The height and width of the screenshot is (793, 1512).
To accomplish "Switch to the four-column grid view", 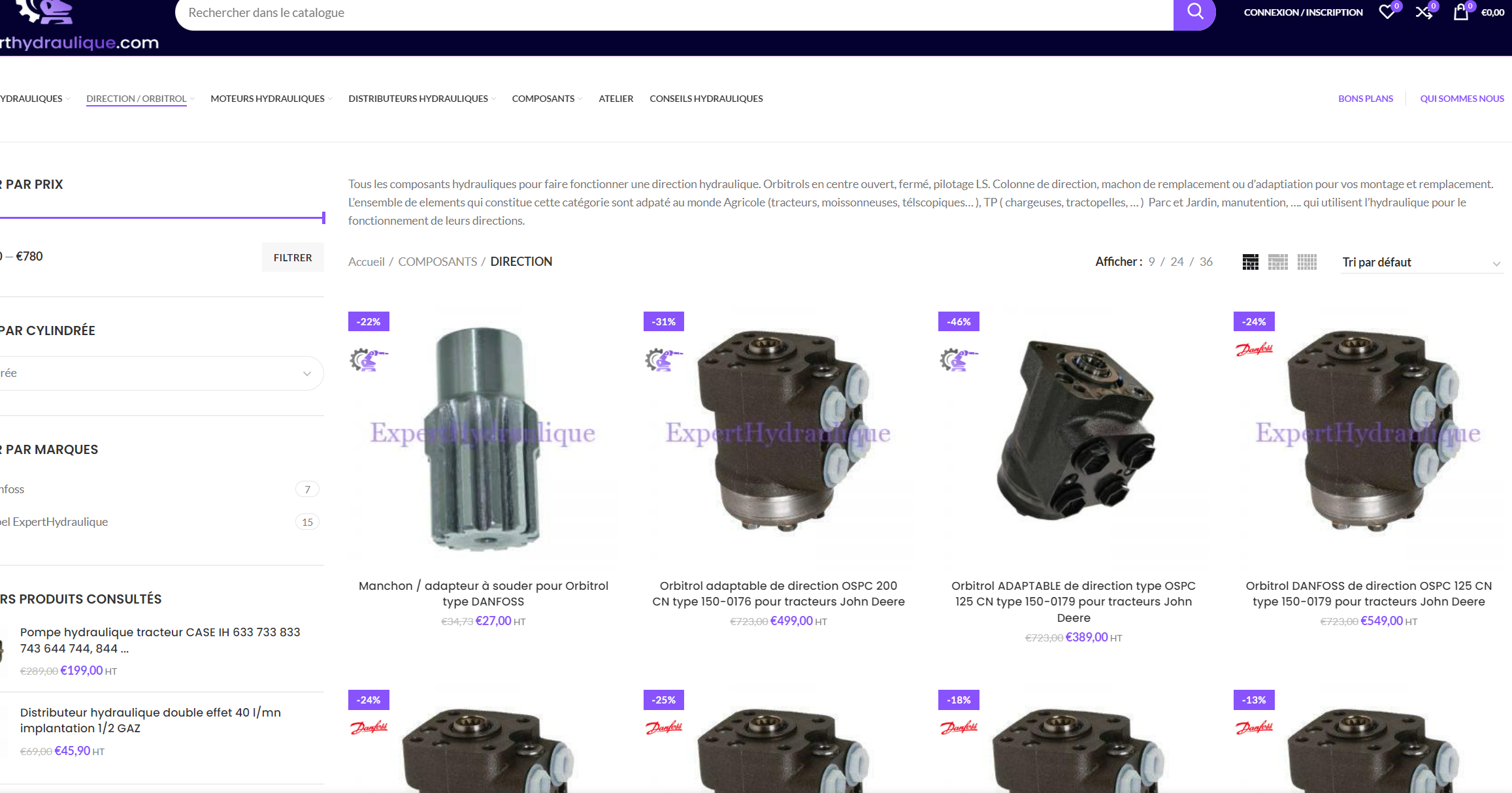I will point(1307,262).
